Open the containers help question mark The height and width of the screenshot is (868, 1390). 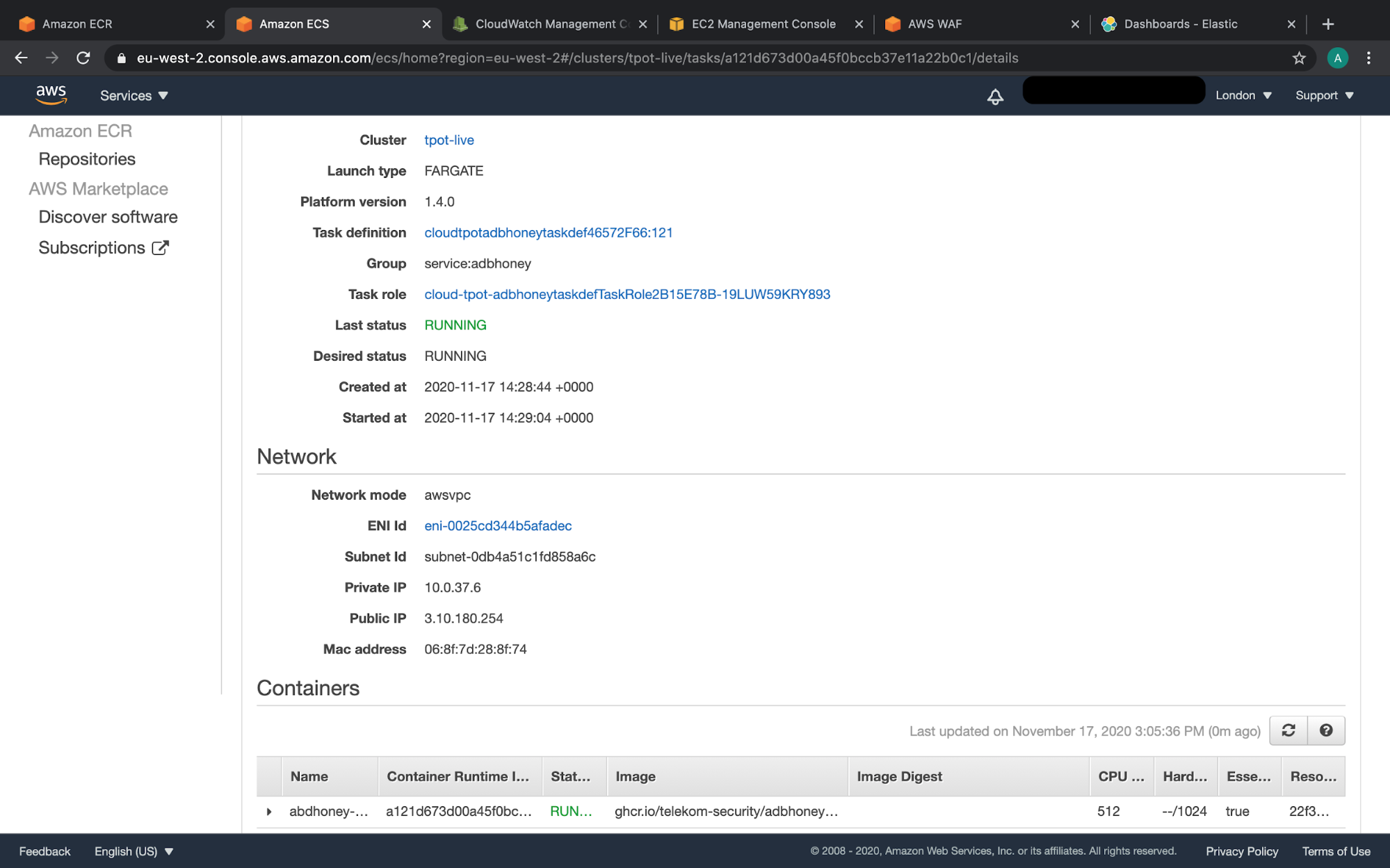[x=1326, y=730]
